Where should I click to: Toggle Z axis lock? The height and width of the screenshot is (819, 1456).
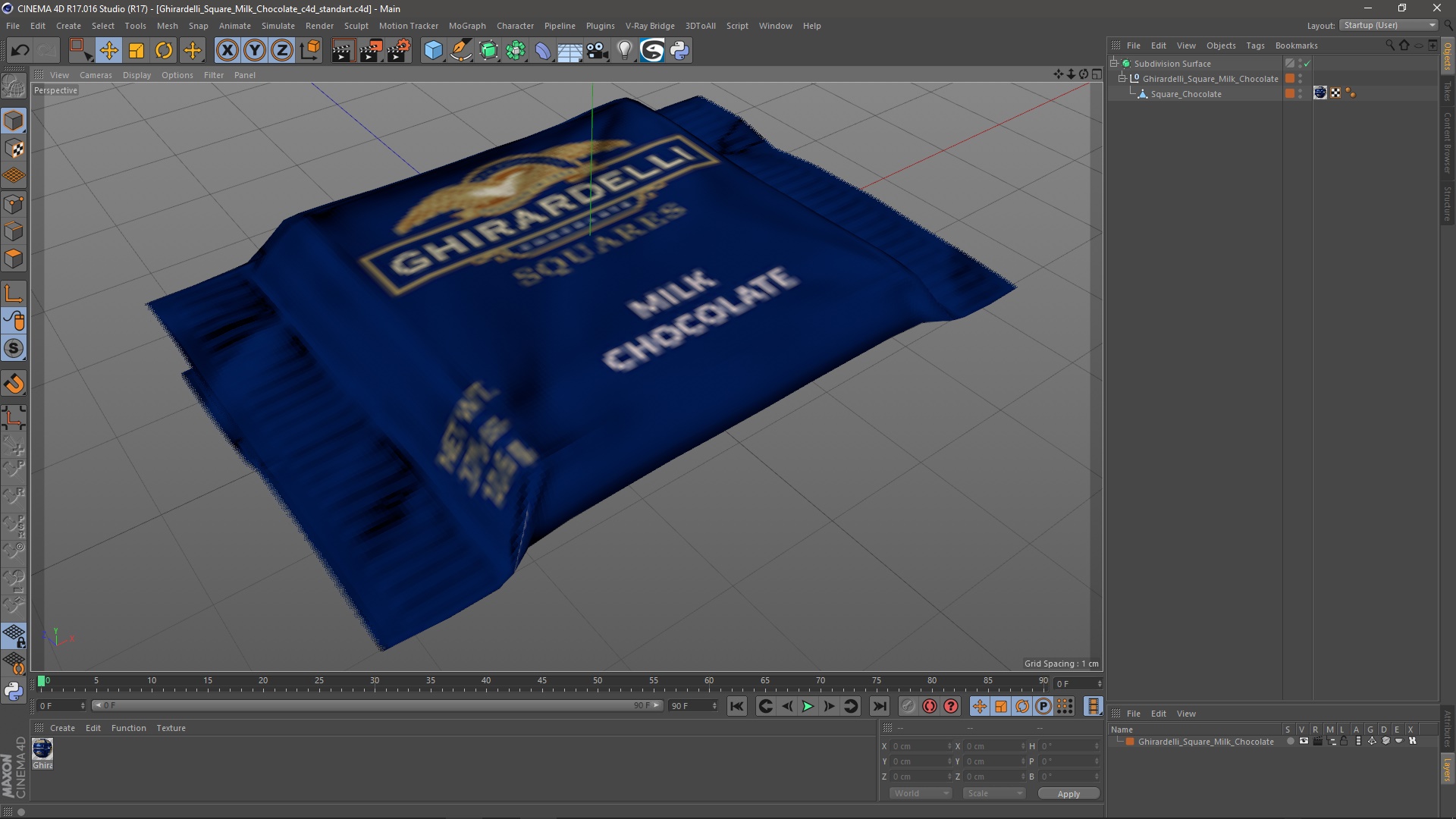282,51
